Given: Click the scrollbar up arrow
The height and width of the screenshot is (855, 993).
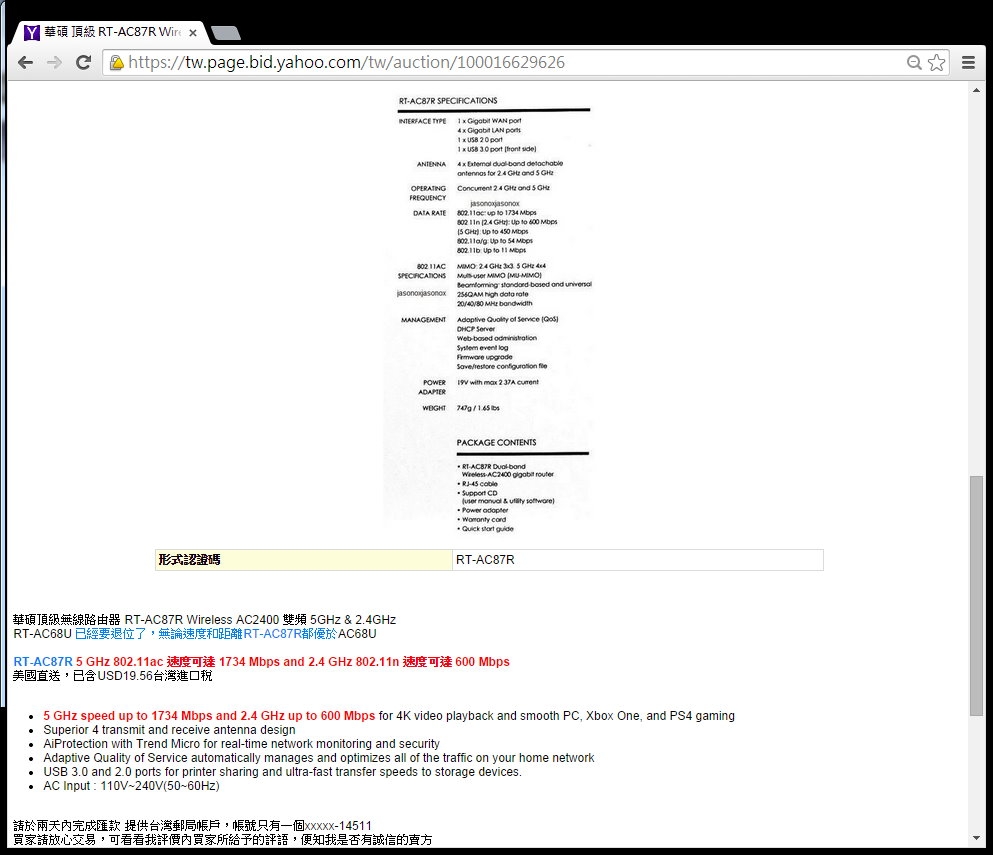Looking at the screenshot, I should [976, 91].
